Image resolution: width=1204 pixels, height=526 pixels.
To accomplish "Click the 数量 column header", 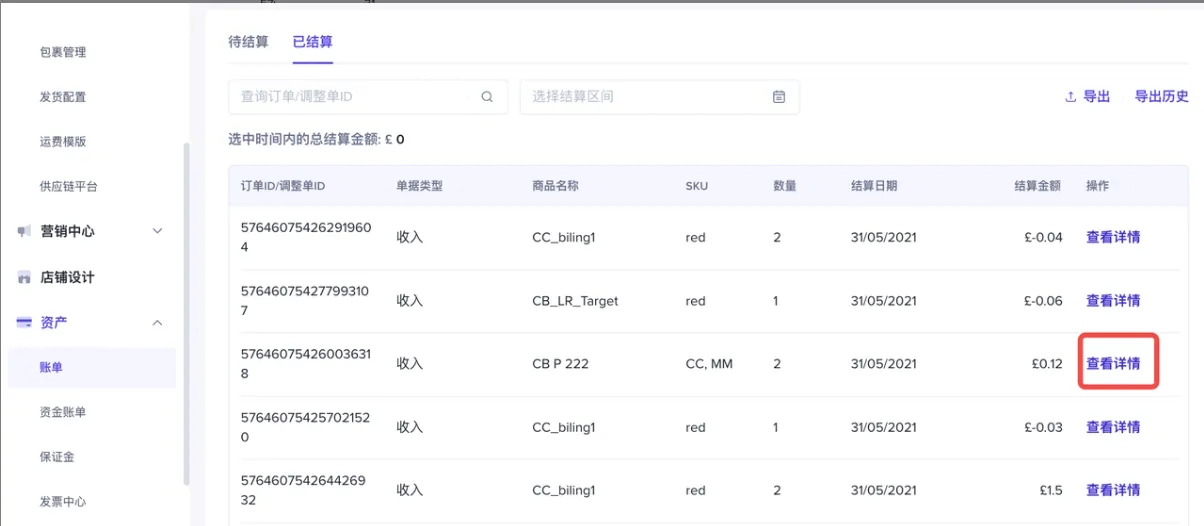I will (785, 186).
